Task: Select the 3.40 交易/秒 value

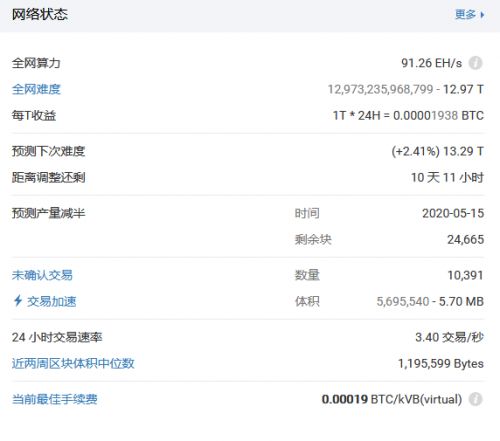Action: (449, 337)
